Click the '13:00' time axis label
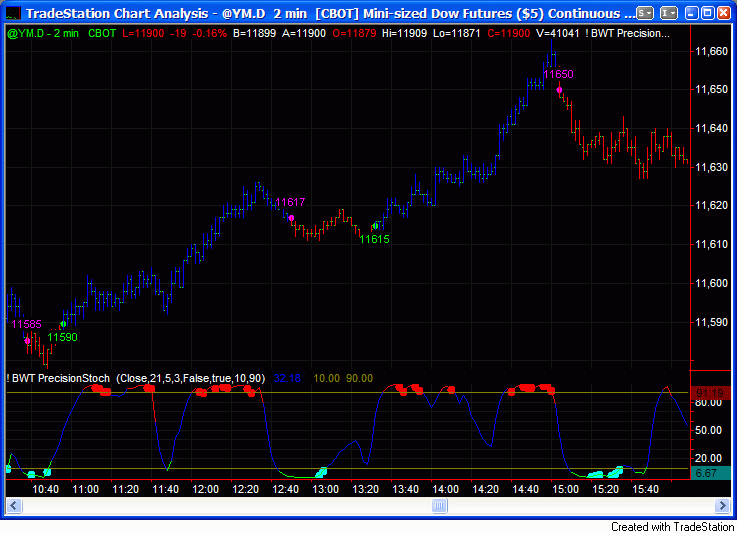 (x=326, y=489)
